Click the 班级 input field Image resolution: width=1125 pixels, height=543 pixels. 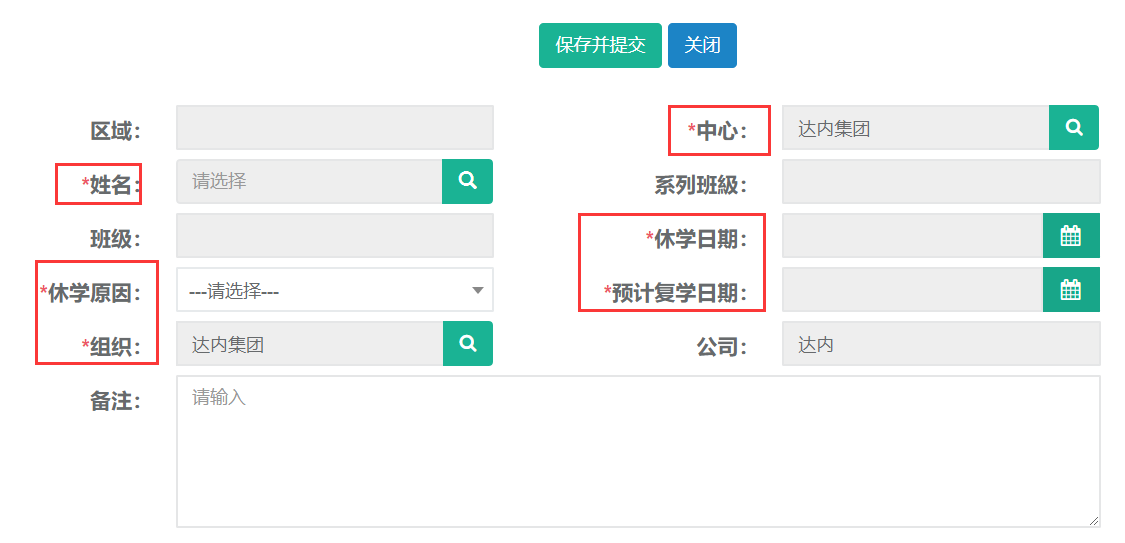coord(334,236)
